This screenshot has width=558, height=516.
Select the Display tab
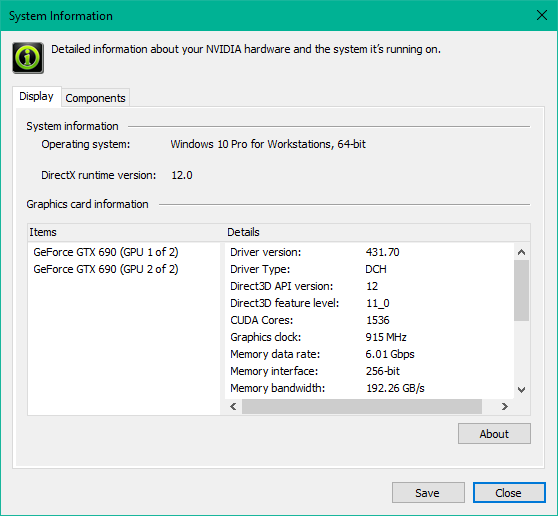[36, 96]
